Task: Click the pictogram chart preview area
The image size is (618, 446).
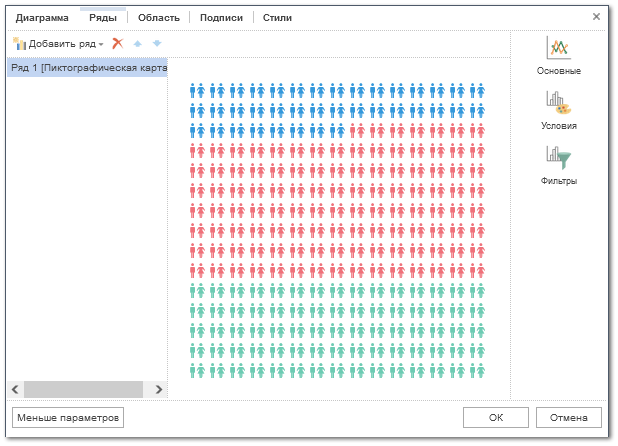Action: click(339, 228)
